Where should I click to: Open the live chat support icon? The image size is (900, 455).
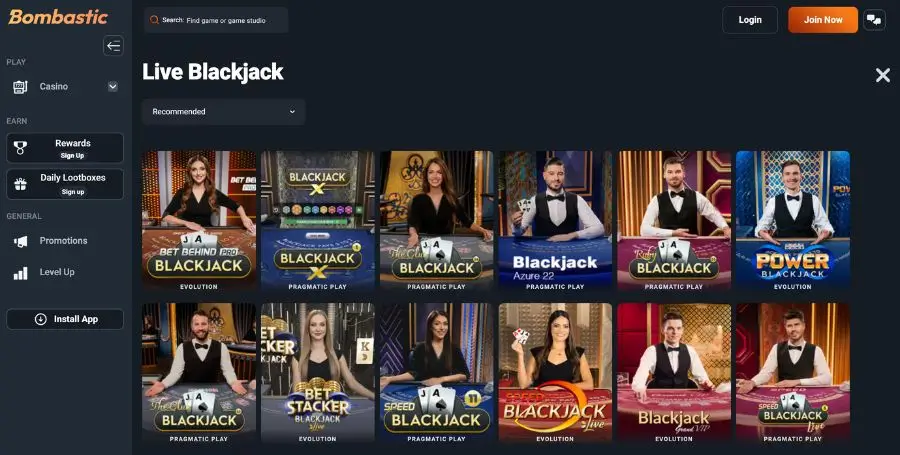tap(874, 20)
